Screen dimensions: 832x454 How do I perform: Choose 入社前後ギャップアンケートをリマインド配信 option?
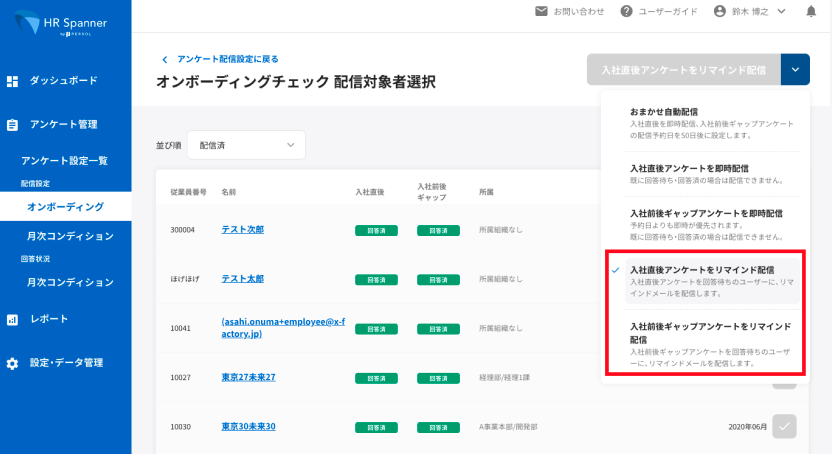coord(710,333)
